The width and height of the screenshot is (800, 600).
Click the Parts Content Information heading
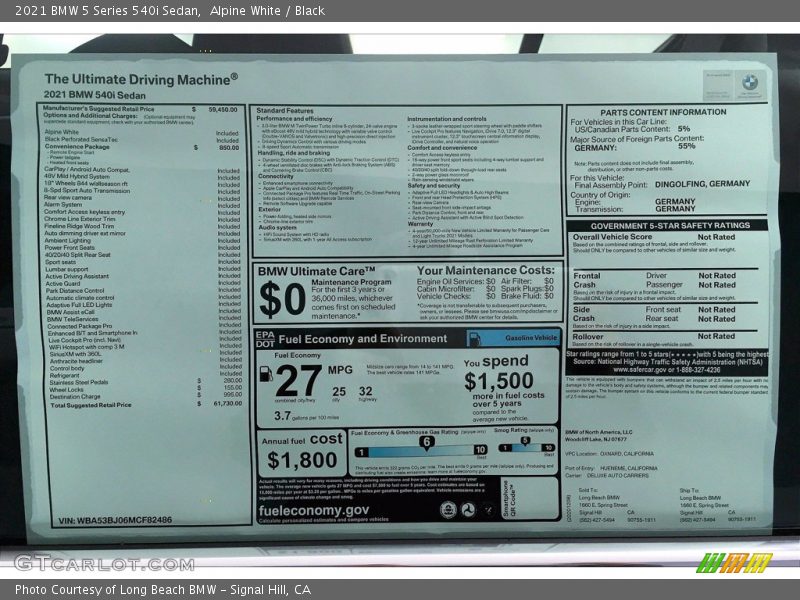[x=663, y=112]
